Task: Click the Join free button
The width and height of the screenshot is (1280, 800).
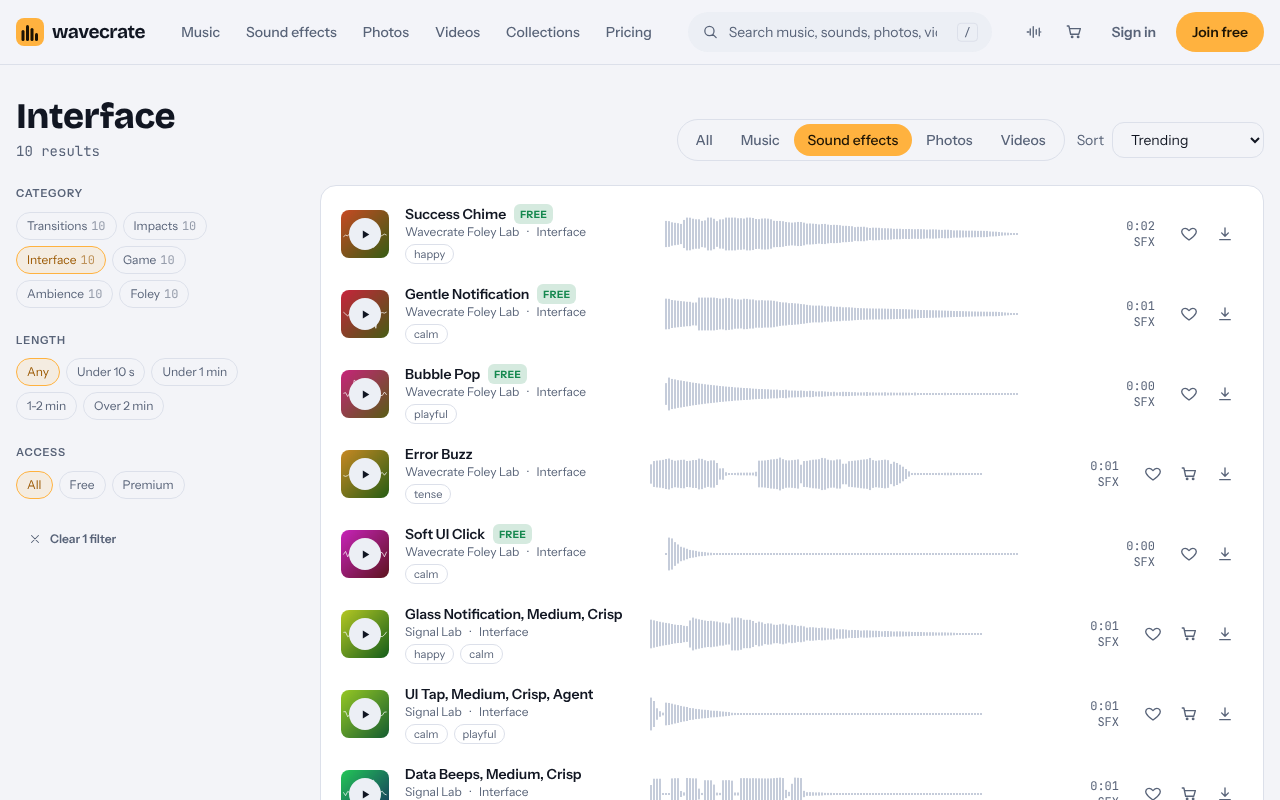Action: [1220, 32]
